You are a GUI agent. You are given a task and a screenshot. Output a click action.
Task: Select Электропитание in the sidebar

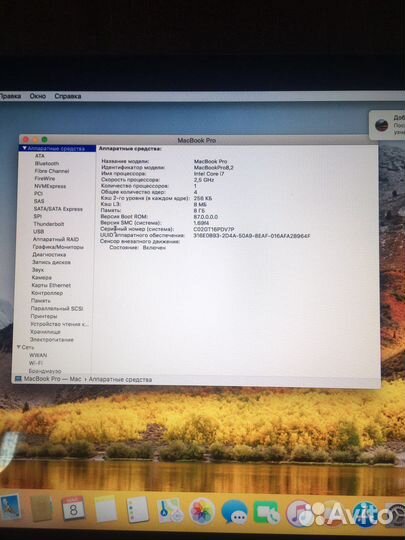(x=52, y=340)
